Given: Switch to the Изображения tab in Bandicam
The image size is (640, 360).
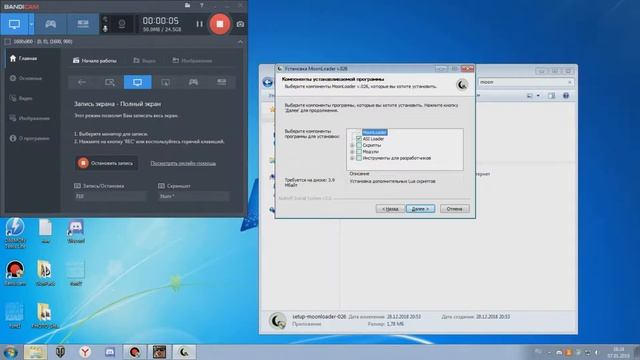Looking at the screenshot, I should [x=192, y=60].
